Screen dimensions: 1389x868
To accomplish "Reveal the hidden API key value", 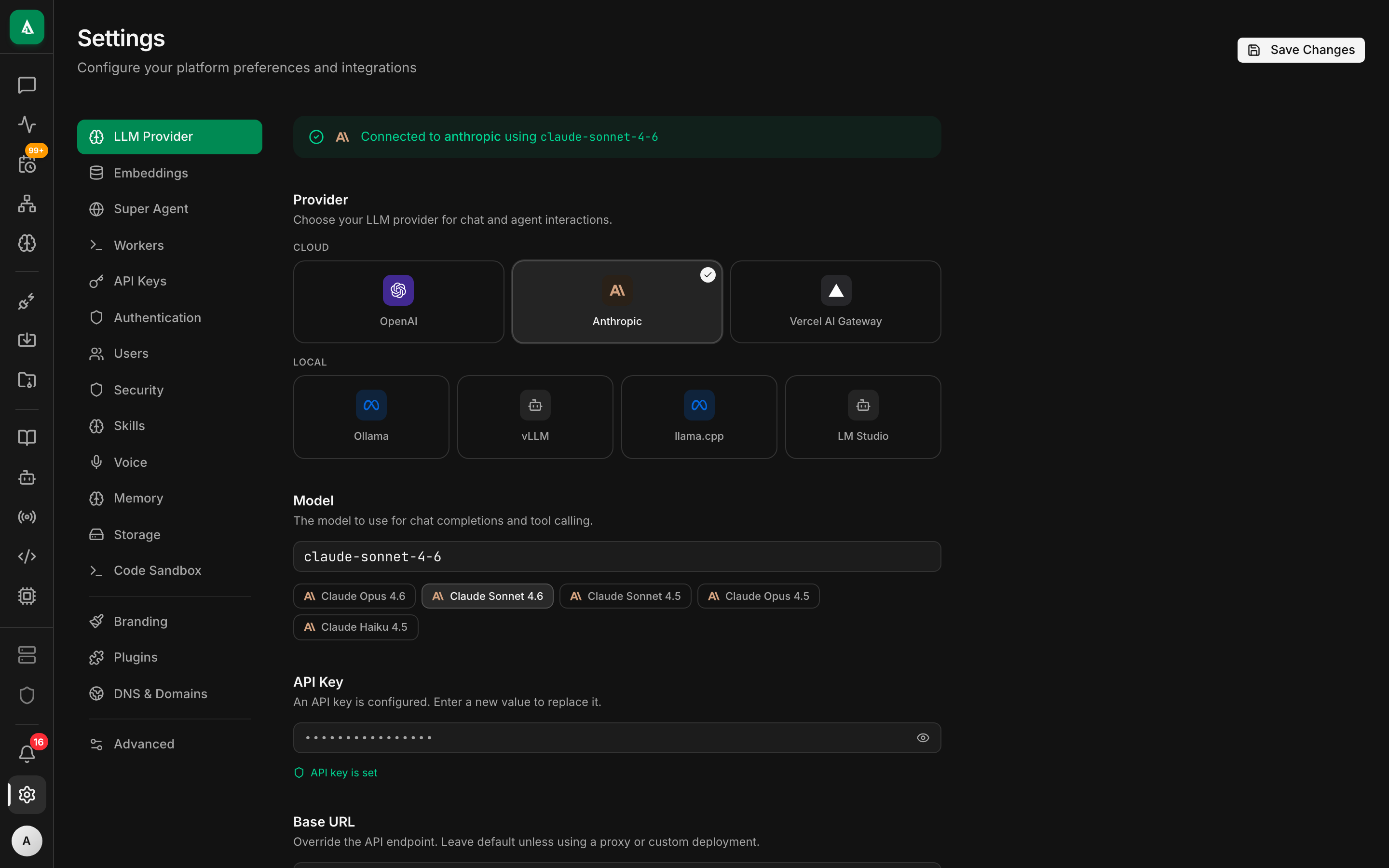I will pyautogui.click(x=922, y=737).
